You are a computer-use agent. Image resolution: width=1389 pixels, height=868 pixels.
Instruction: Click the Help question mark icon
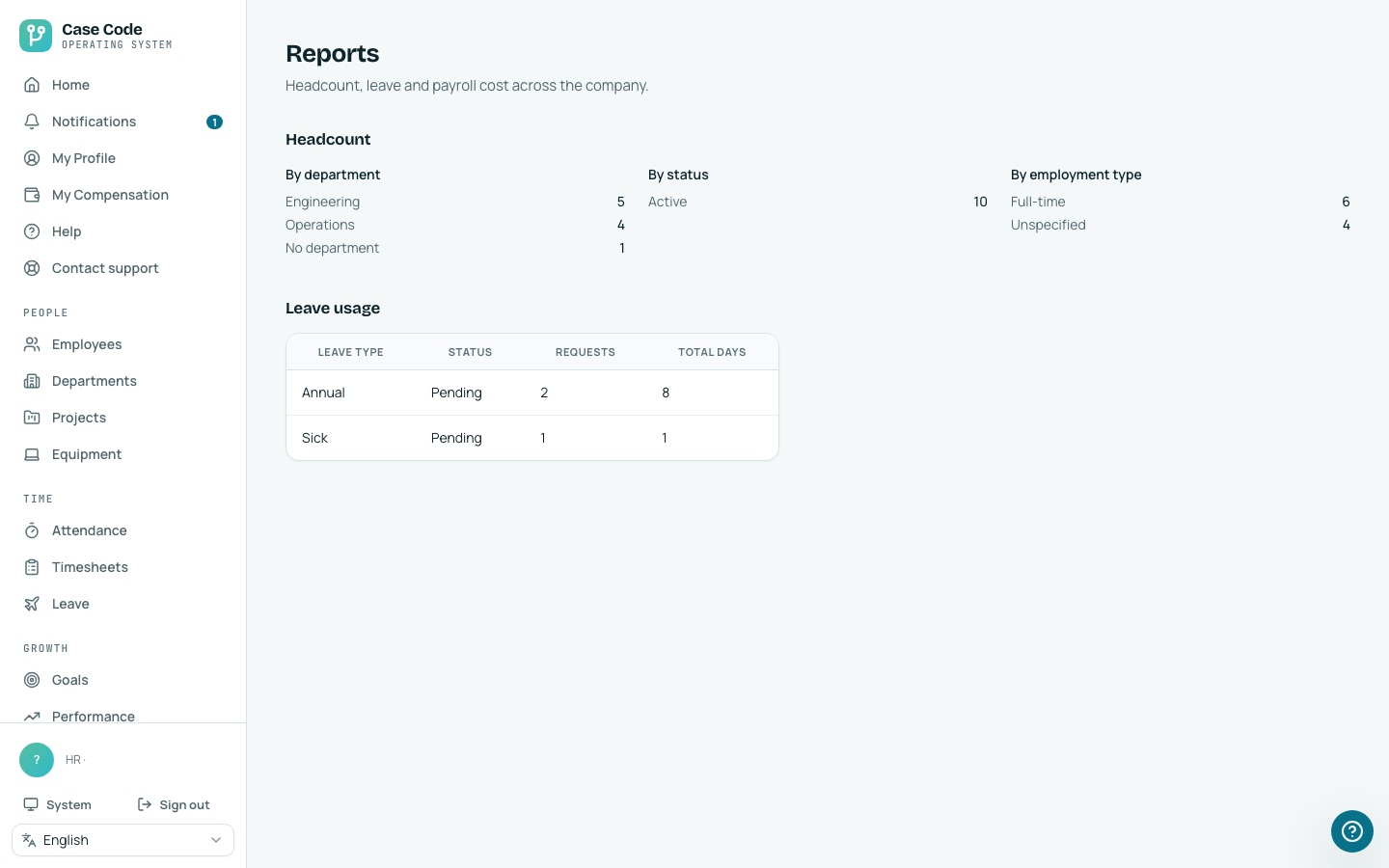click(32, 231)
